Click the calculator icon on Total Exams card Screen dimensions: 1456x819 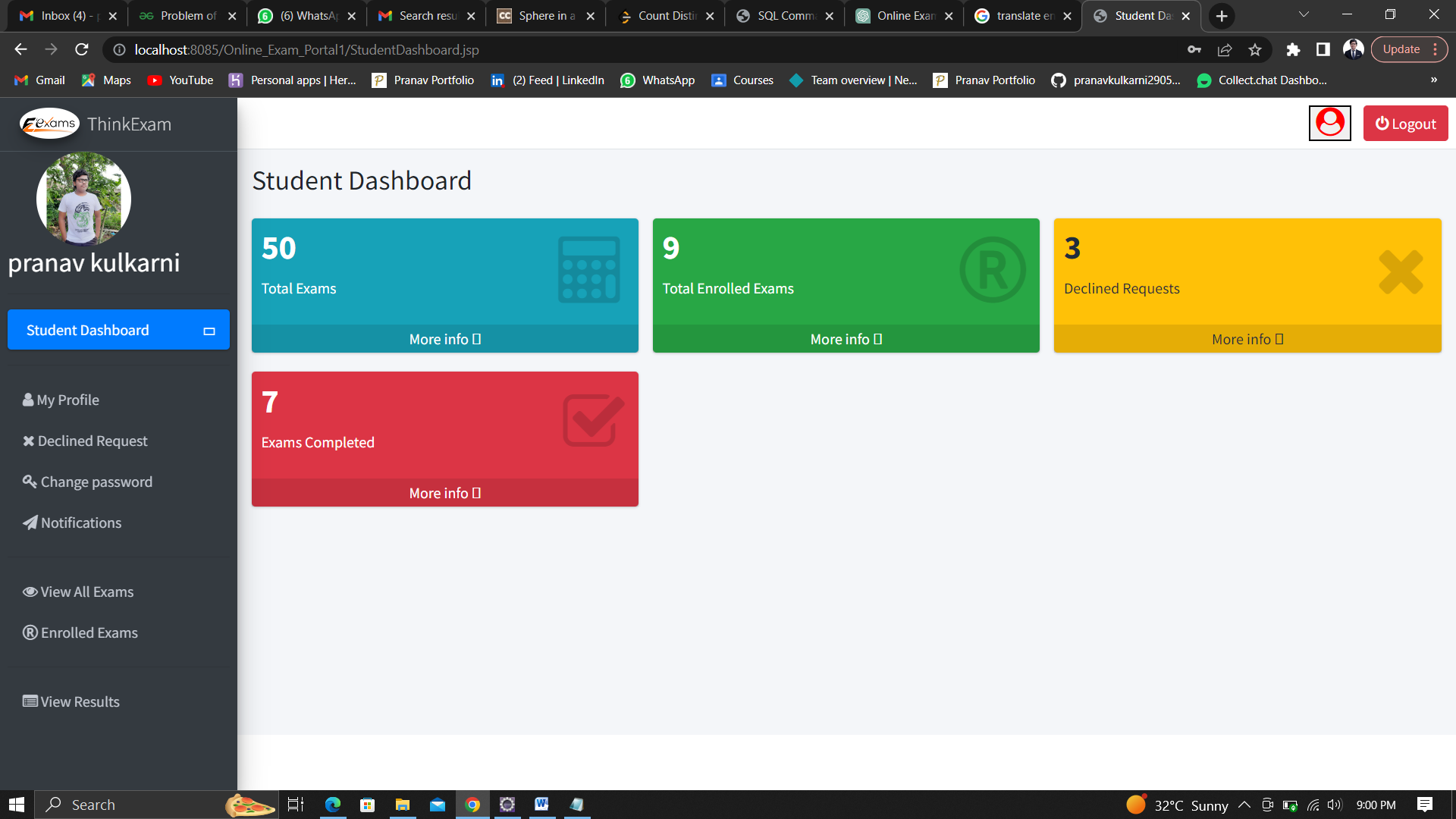tap(588, 270)
